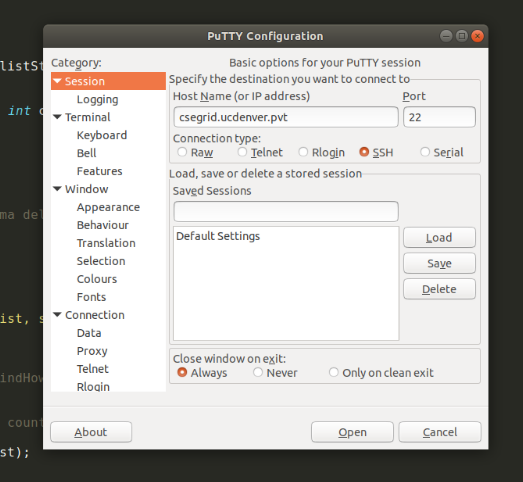Open the Logging settings
Viewport: 523px width, 482px height.
(x=97, y=99)
